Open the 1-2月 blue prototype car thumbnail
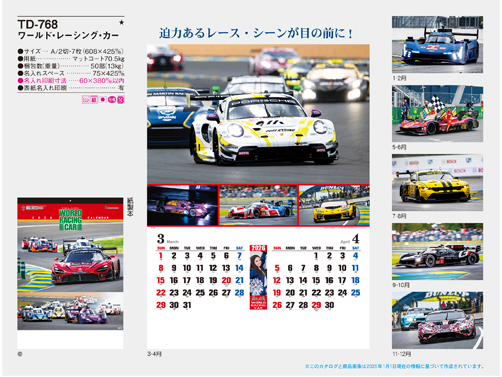 pyautogui.click(x=437, y=44)
